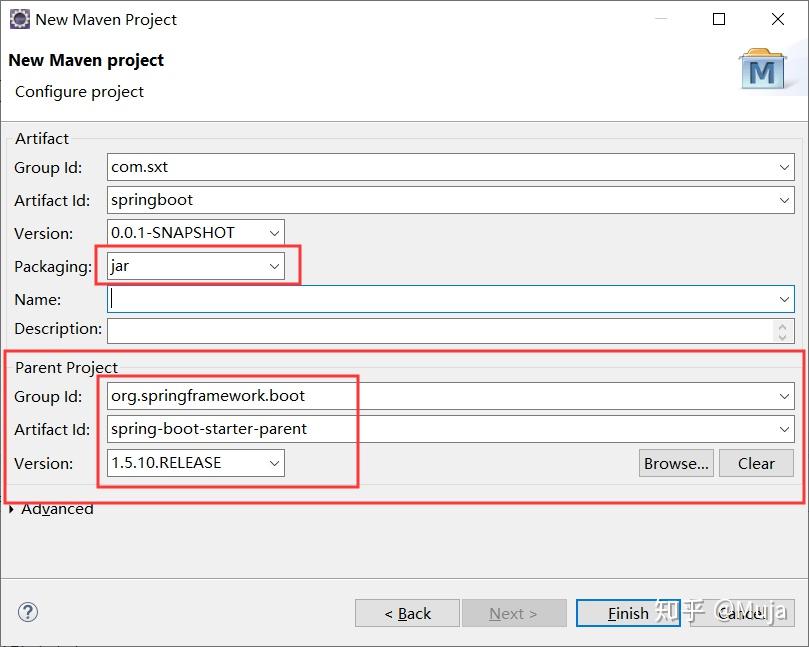Click the Browse... button
The width and height of the screenshot is (809, 647).
pos(675,463)
